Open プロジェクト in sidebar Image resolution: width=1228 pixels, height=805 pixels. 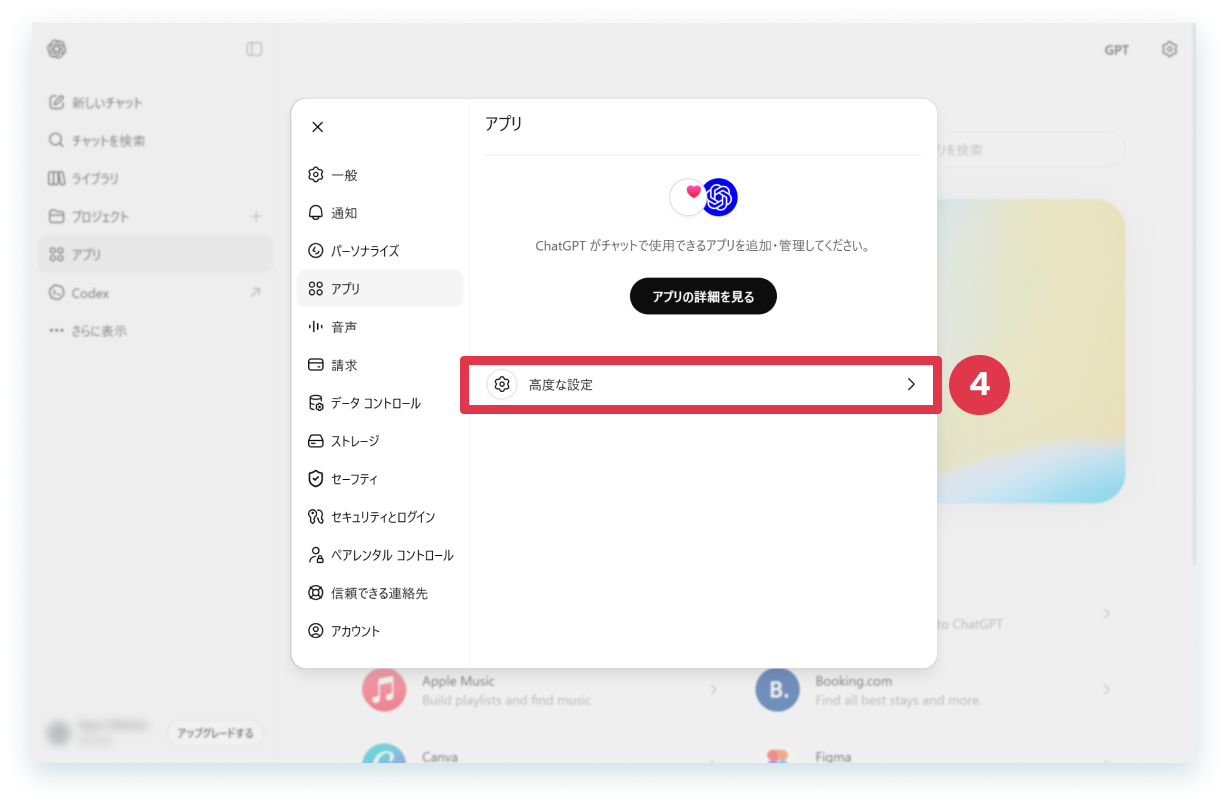click(155, 216)
